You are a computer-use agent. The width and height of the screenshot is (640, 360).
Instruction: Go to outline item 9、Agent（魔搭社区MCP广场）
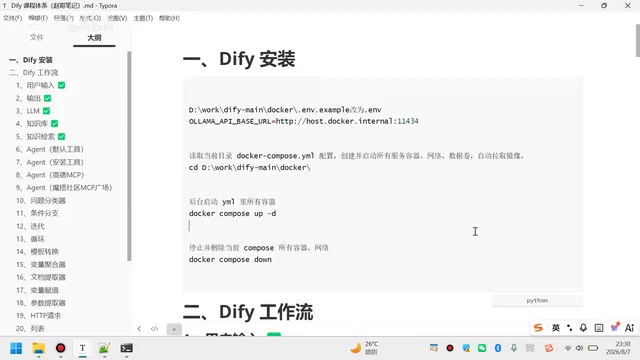[64, 188]
